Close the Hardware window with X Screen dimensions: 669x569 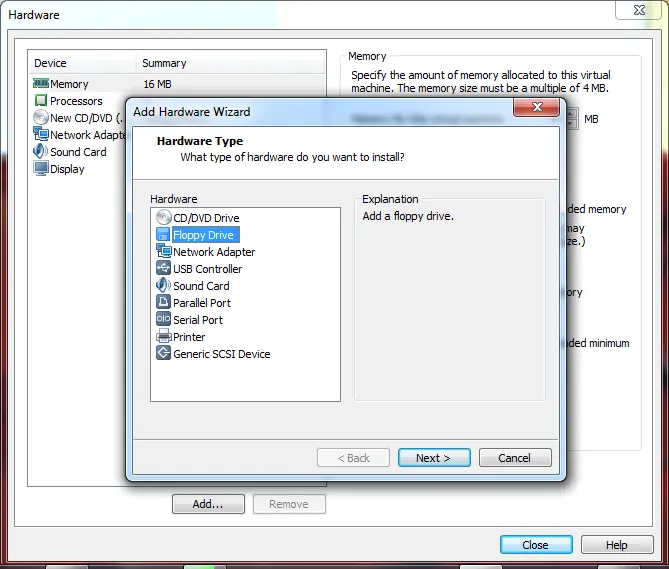639,10
